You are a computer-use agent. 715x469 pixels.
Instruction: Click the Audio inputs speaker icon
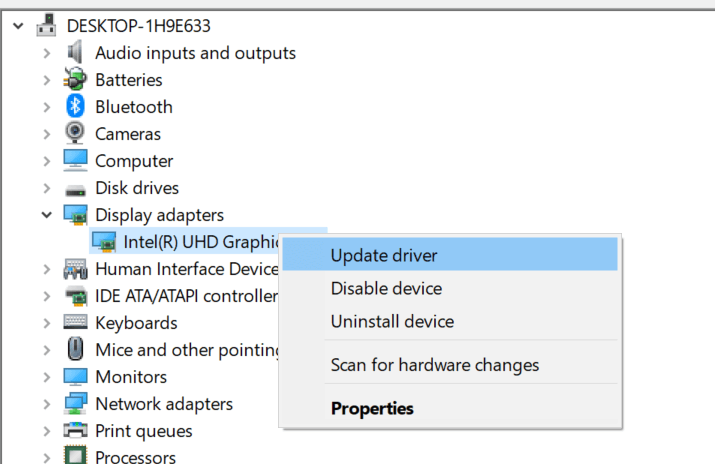(x=75, y=52)
